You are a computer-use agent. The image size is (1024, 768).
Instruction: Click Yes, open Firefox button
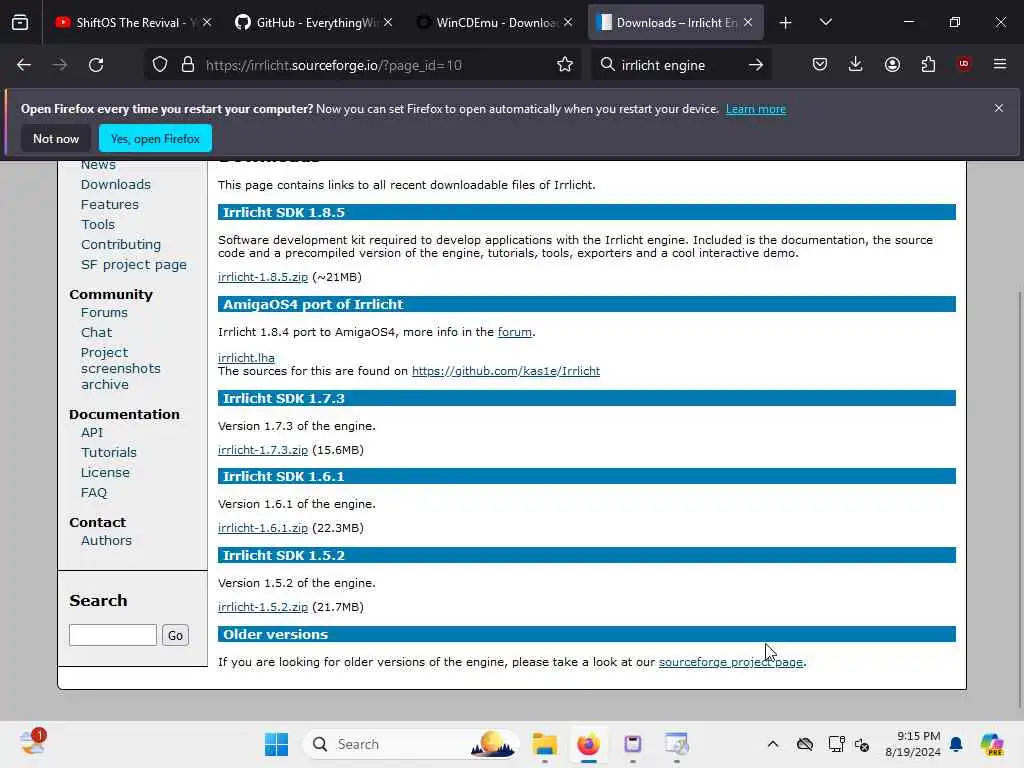tap(155, 139)
